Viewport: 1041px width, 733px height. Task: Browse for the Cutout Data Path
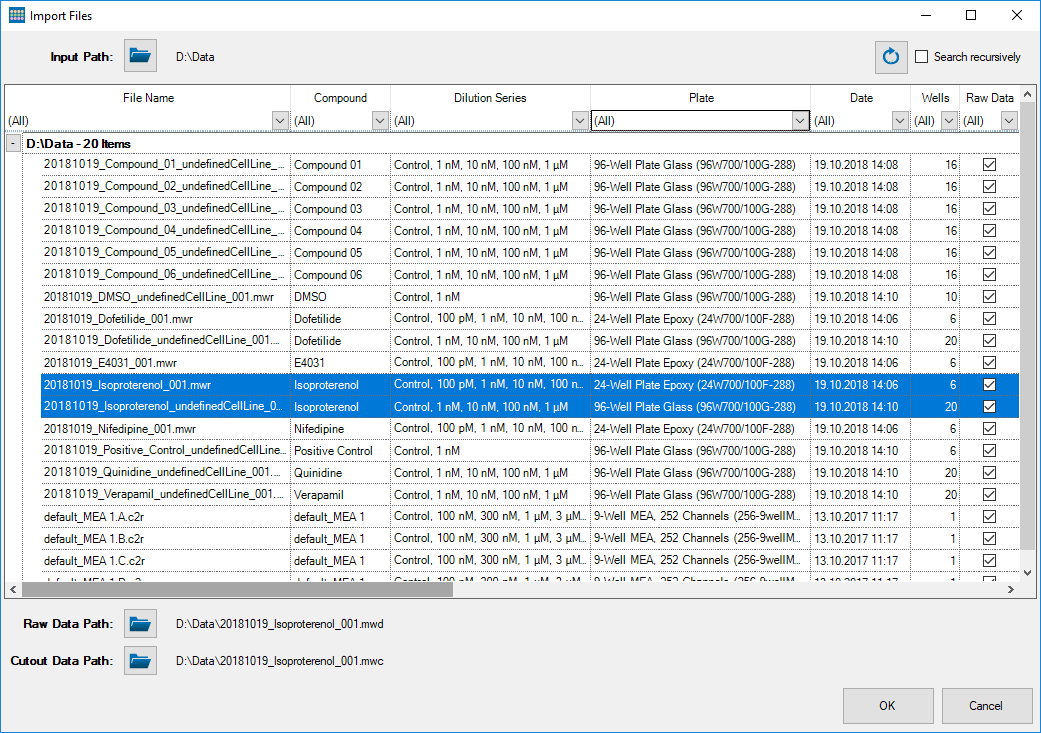point(139,660)
